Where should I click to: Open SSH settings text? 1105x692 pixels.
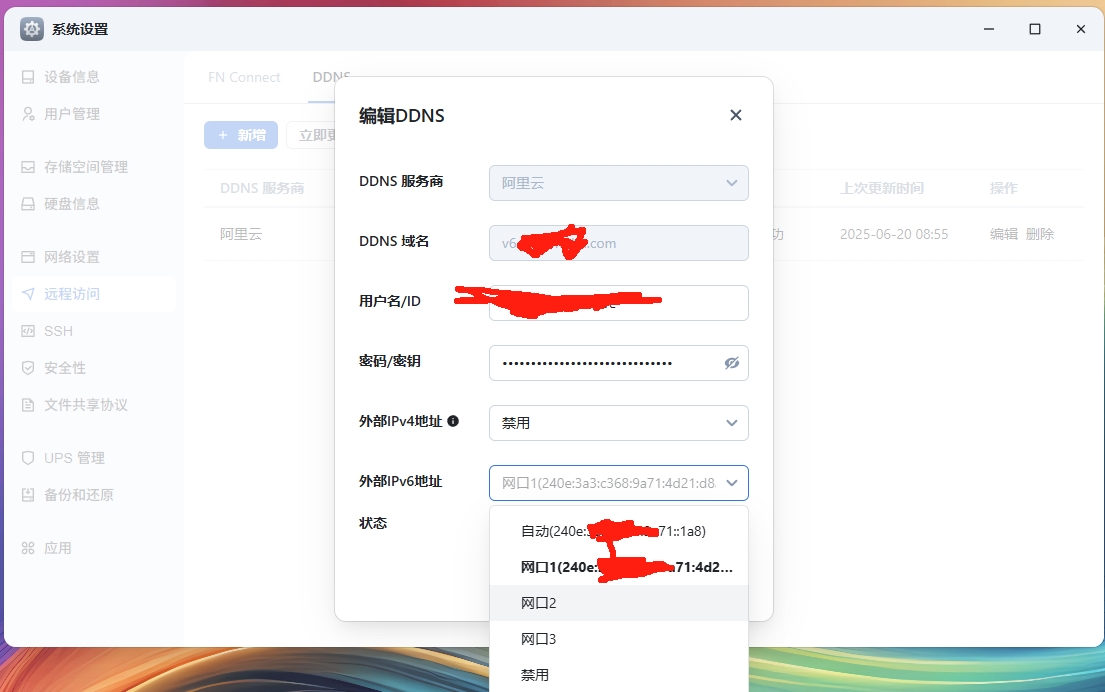click(58, 331)
